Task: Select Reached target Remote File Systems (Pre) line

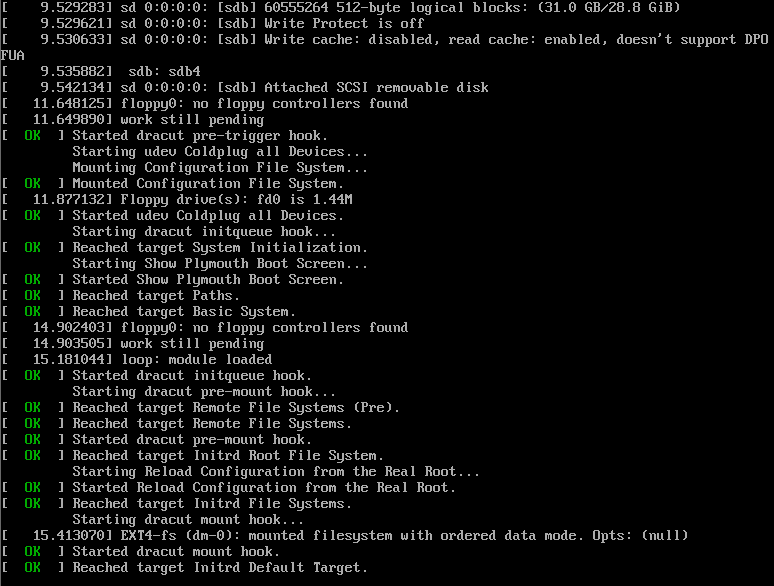Action: coord(200,408)
